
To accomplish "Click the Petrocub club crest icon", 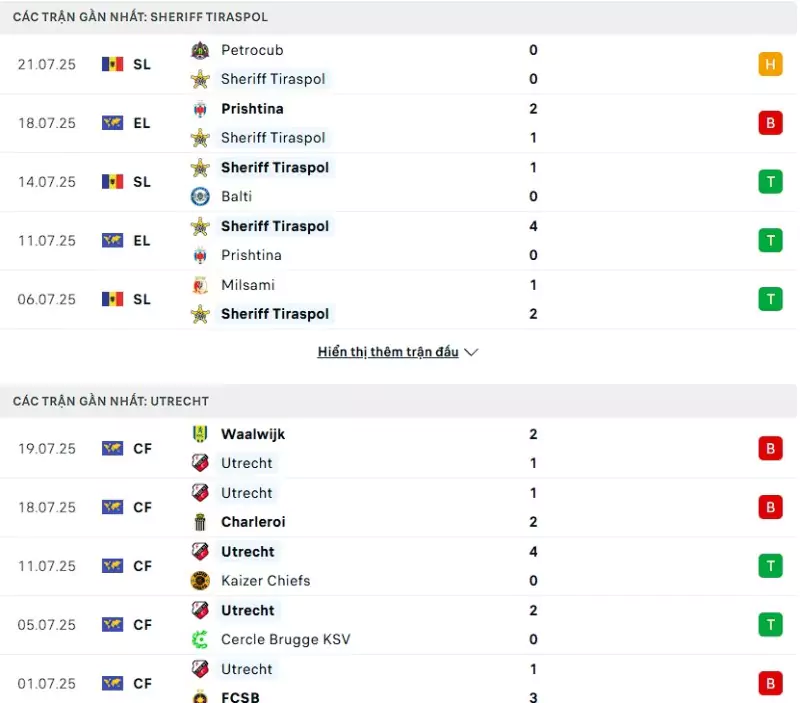I will [200, 50].
